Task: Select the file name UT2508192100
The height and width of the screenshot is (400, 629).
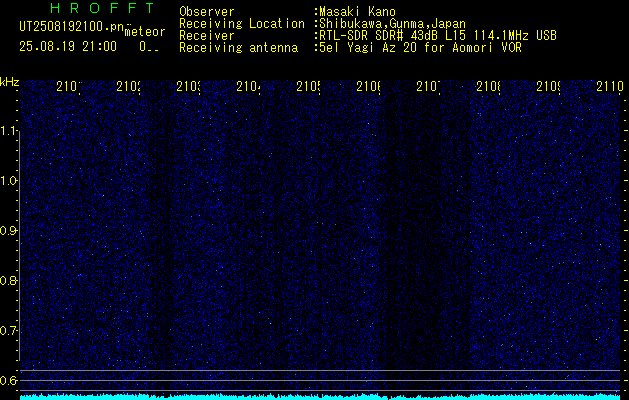Action: tap(72, 27)
